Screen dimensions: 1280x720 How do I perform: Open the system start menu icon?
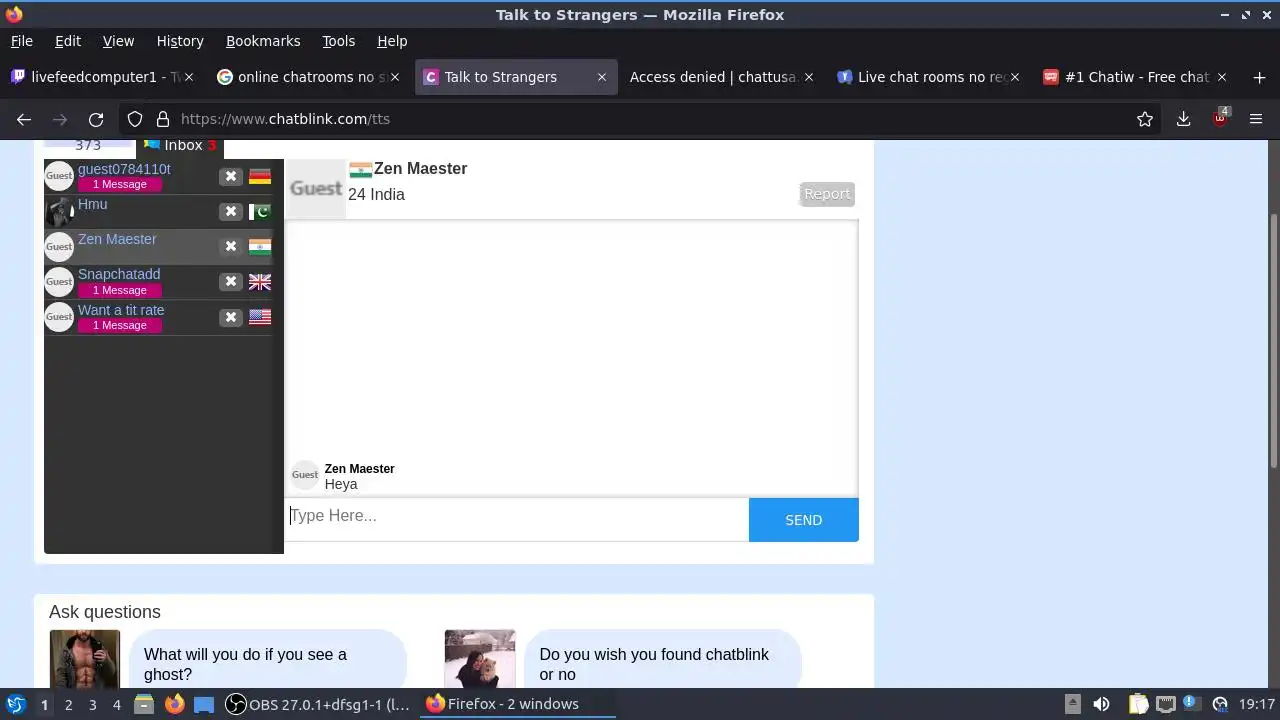point(16,704)
